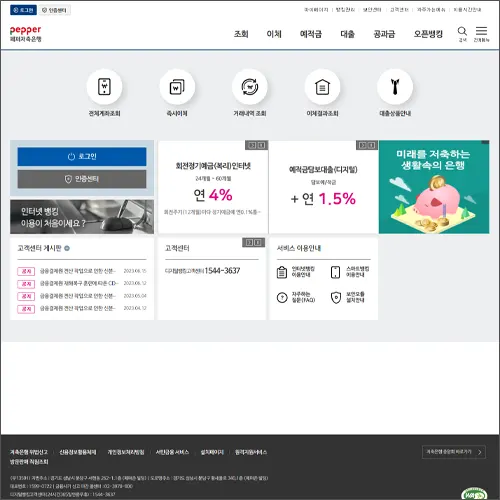Screen dimensions: 500x500
Task: Click the gray 인증센터 button
Action: pos(82,179)
